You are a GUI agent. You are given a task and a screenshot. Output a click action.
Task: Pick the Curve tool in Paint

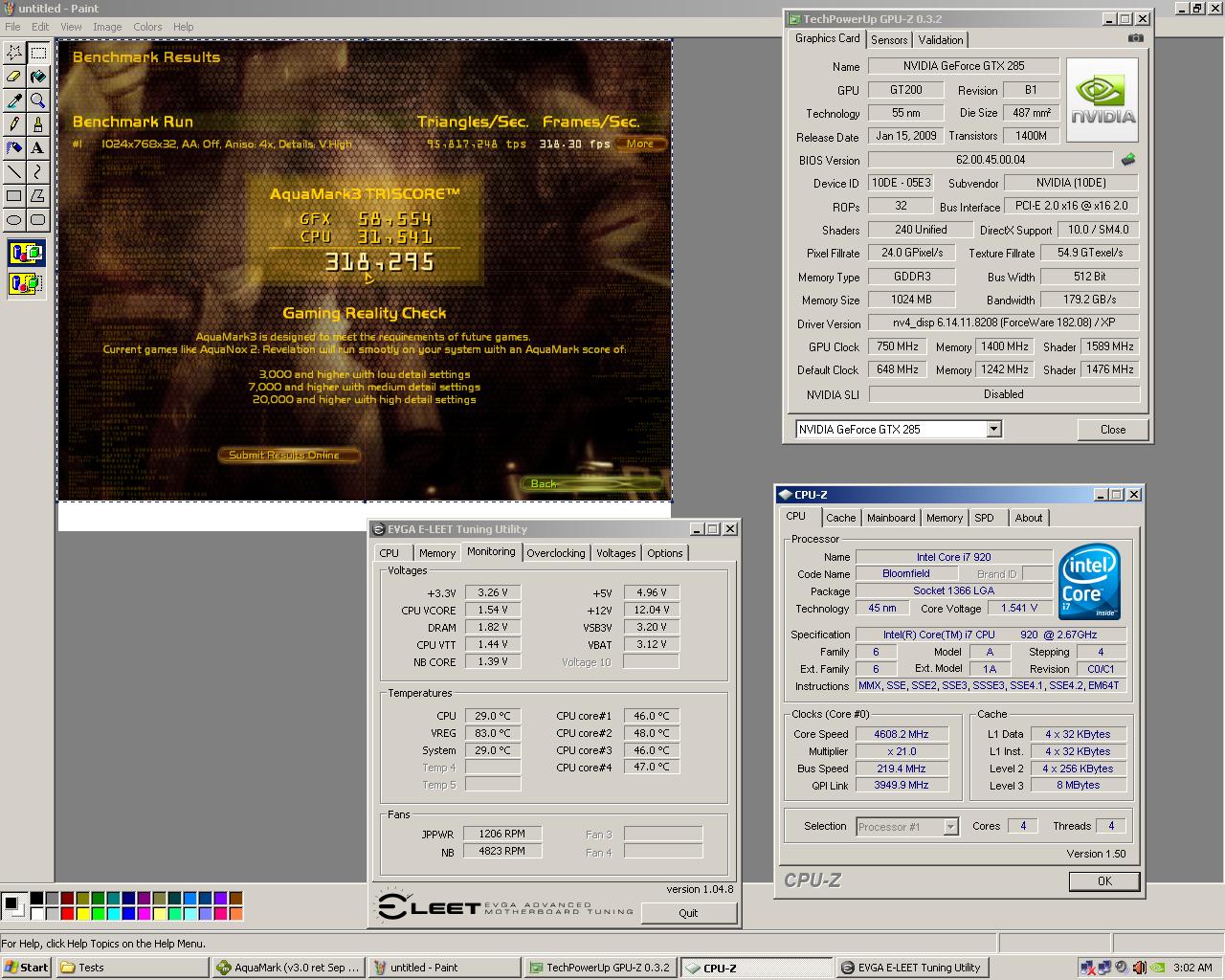pyautogui.click(x=38, y=172)
